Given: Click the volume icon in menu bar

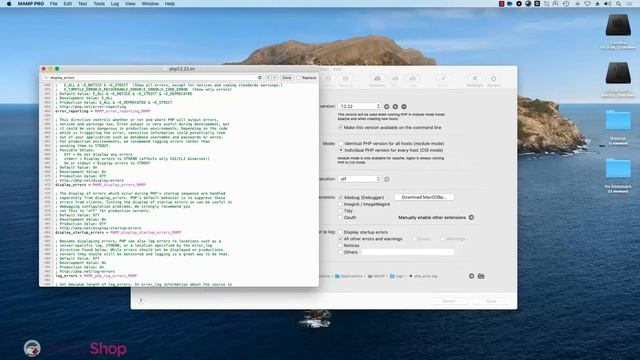Looking at the screenshot, I should click(607, 4).
